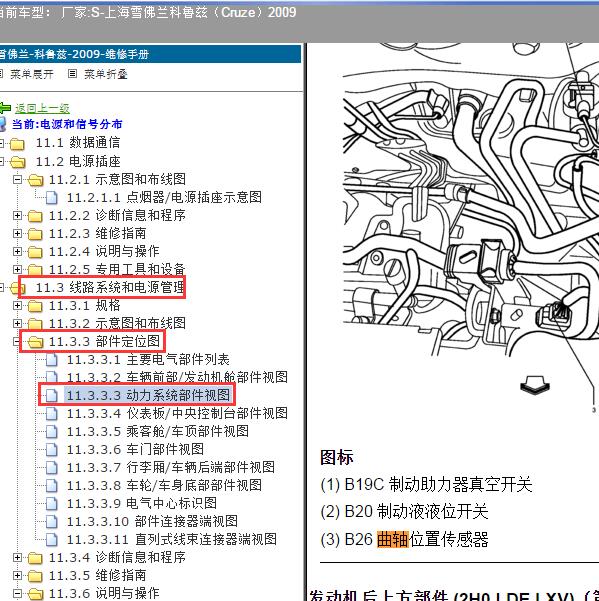Click the 图标 legend heading

[x=336, y=457]
